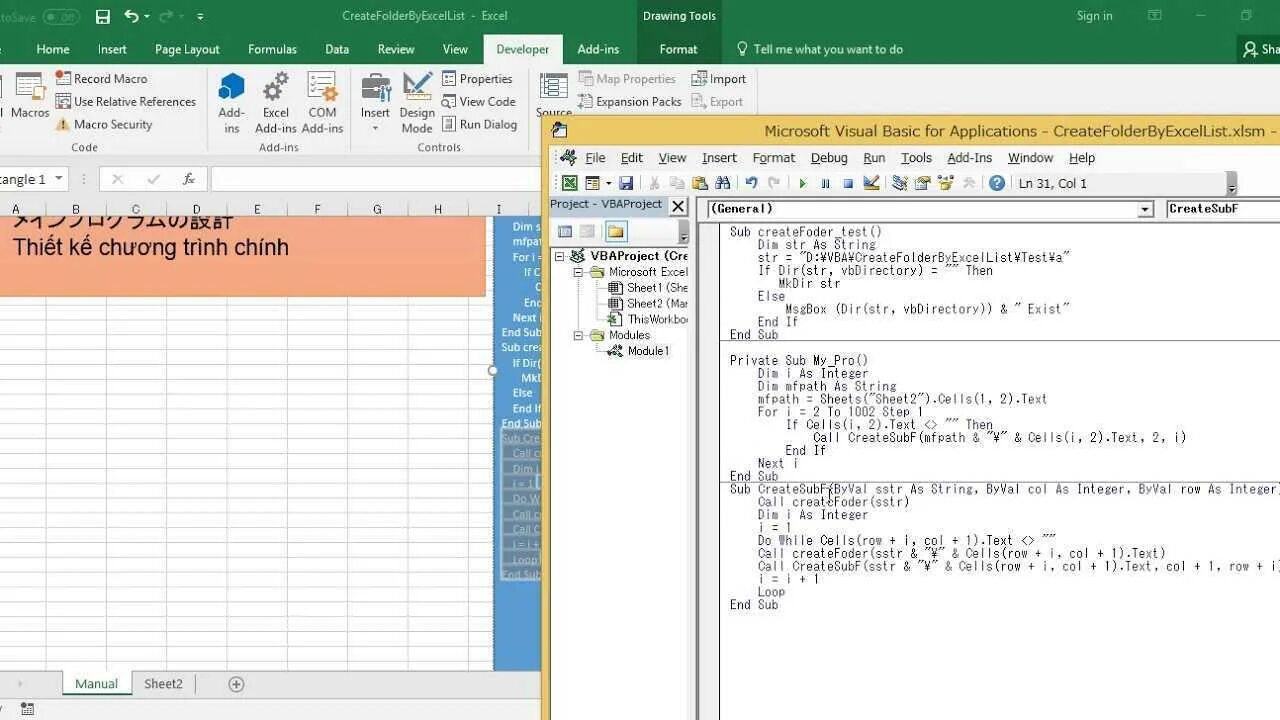The height and width of the screenshot is (720, 1280).
Task: Open the Drawing Tools Format tab
Action: point(678,49)
